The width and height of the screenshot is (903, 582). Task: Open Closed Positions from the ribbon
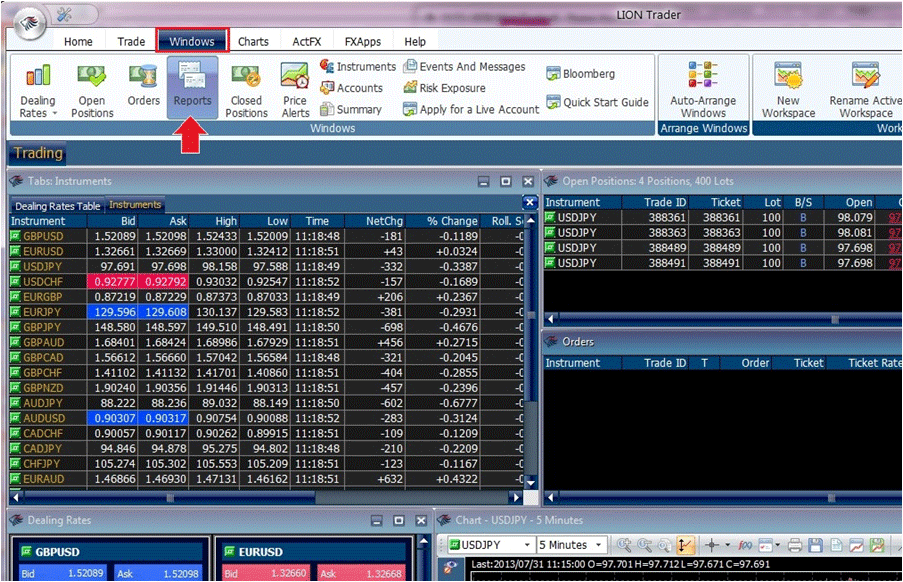click(246, 89)
